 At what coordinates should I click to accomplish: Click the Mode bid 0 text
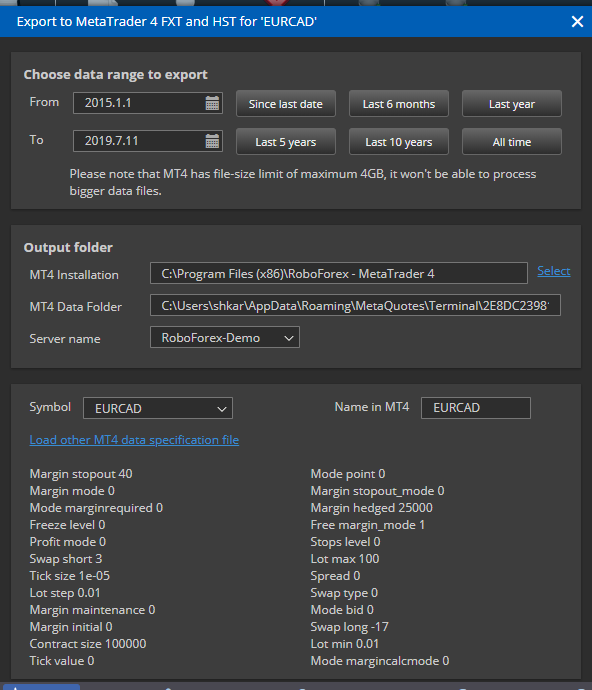[x=342, y=610]
